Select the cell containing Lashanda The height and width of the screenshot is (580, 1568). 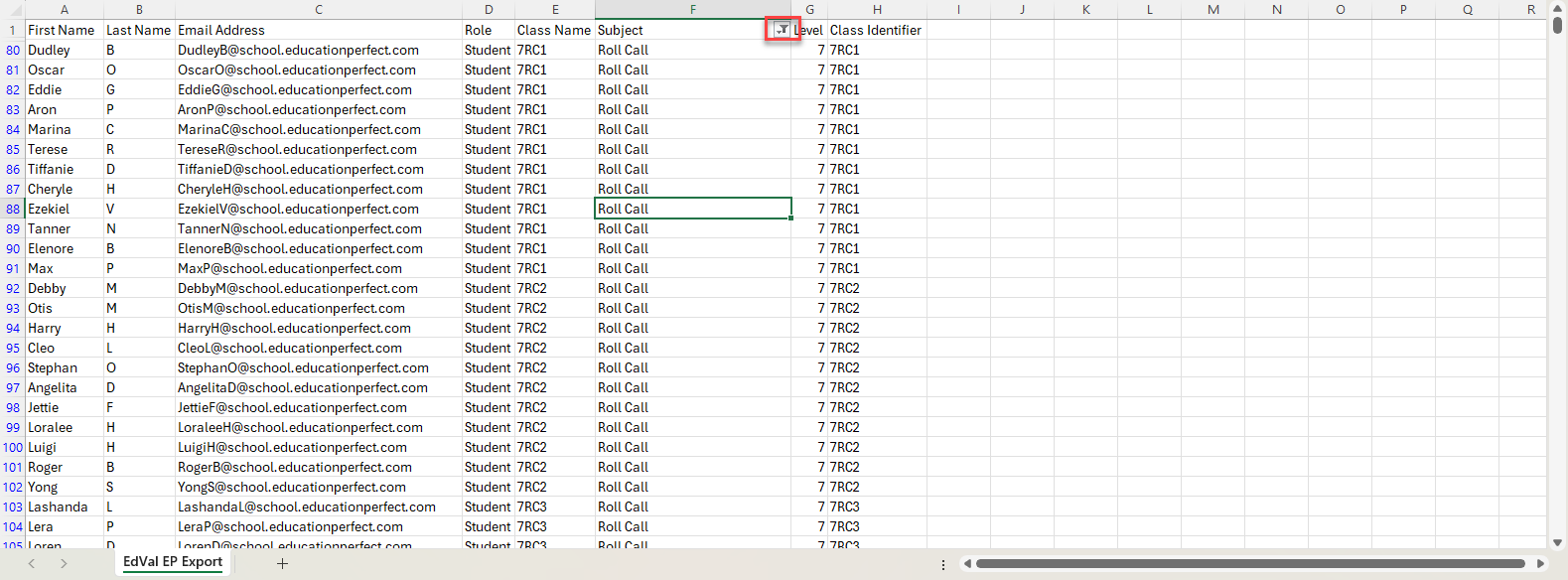pos(65,507)
